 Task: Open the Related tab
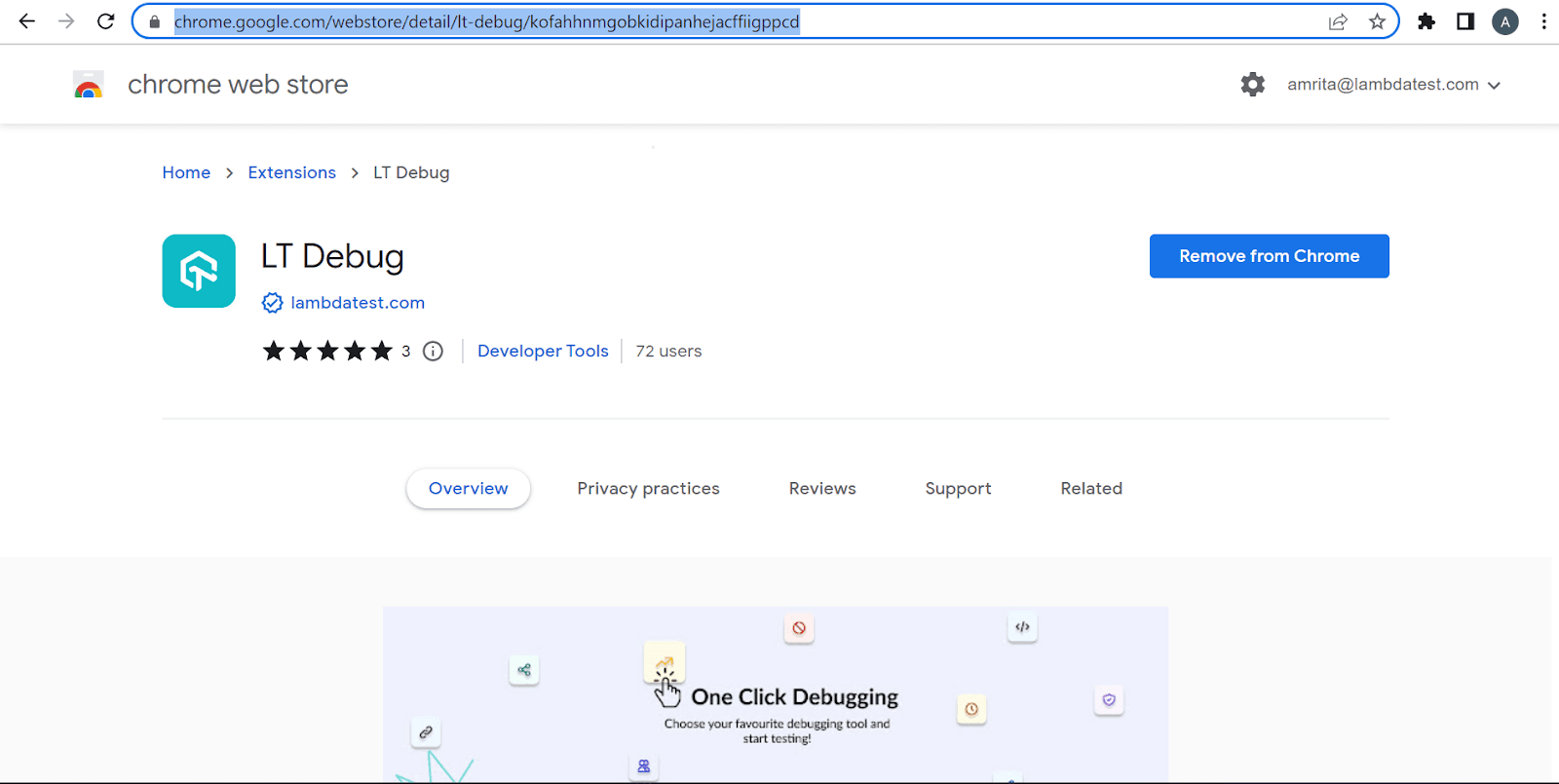(1091, 488)
